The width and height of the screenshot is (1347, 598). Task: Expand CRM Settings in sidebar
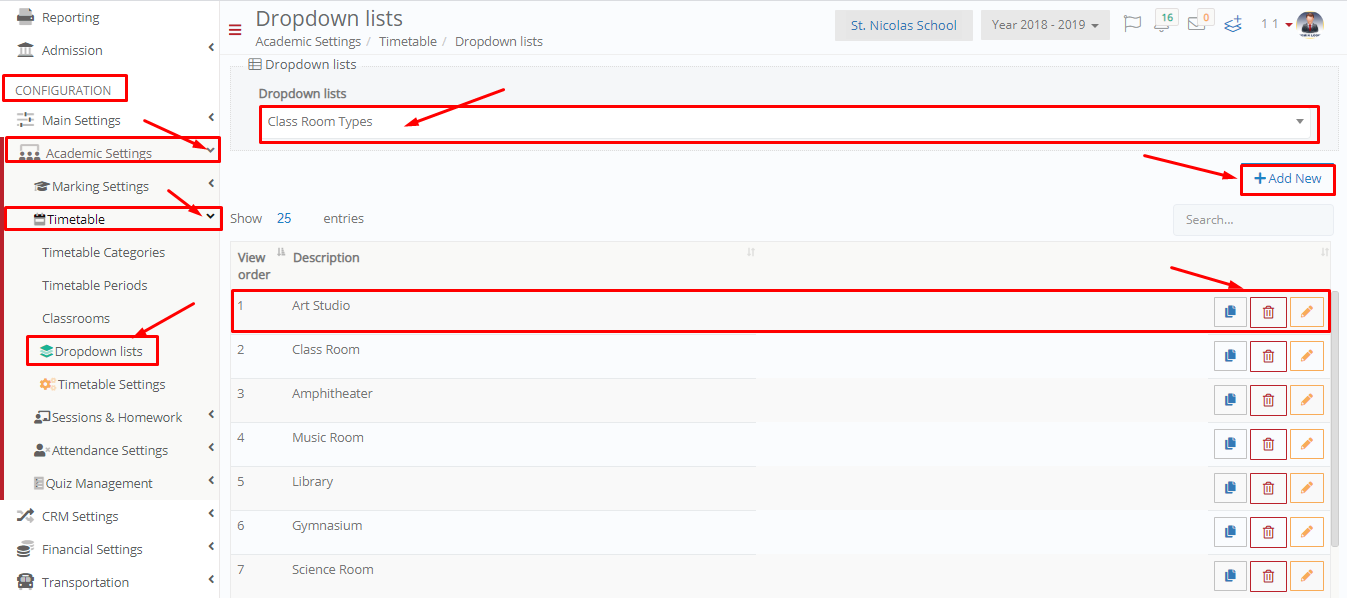tap(110, 516)
